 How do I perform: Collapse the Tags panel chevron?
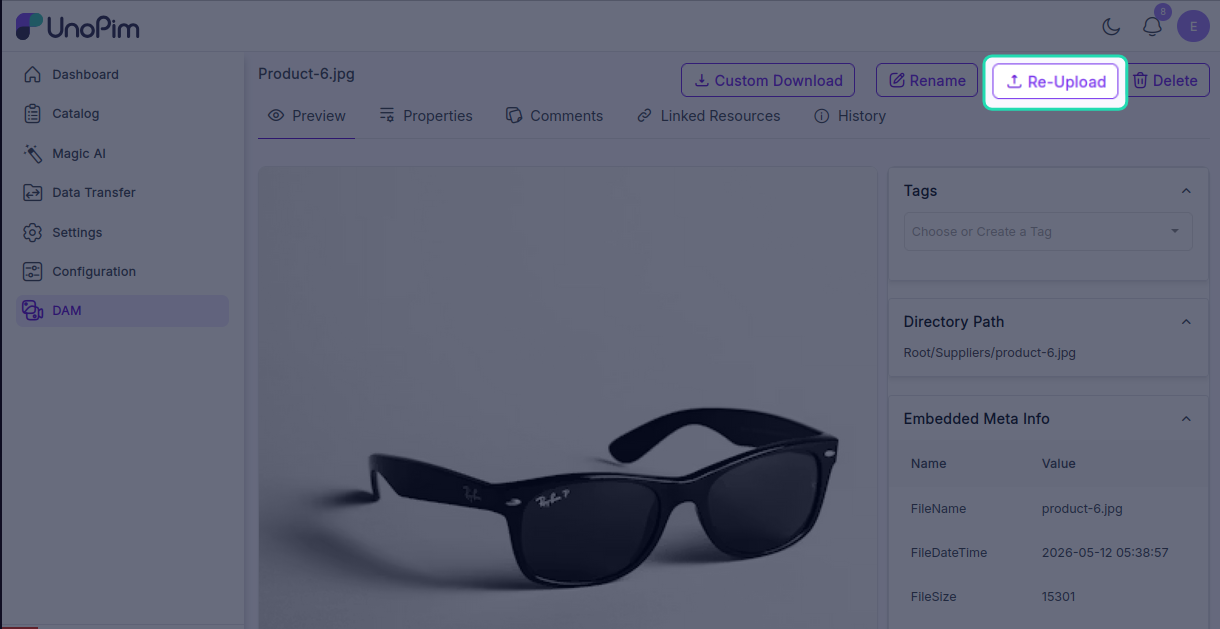[1186, 191]
